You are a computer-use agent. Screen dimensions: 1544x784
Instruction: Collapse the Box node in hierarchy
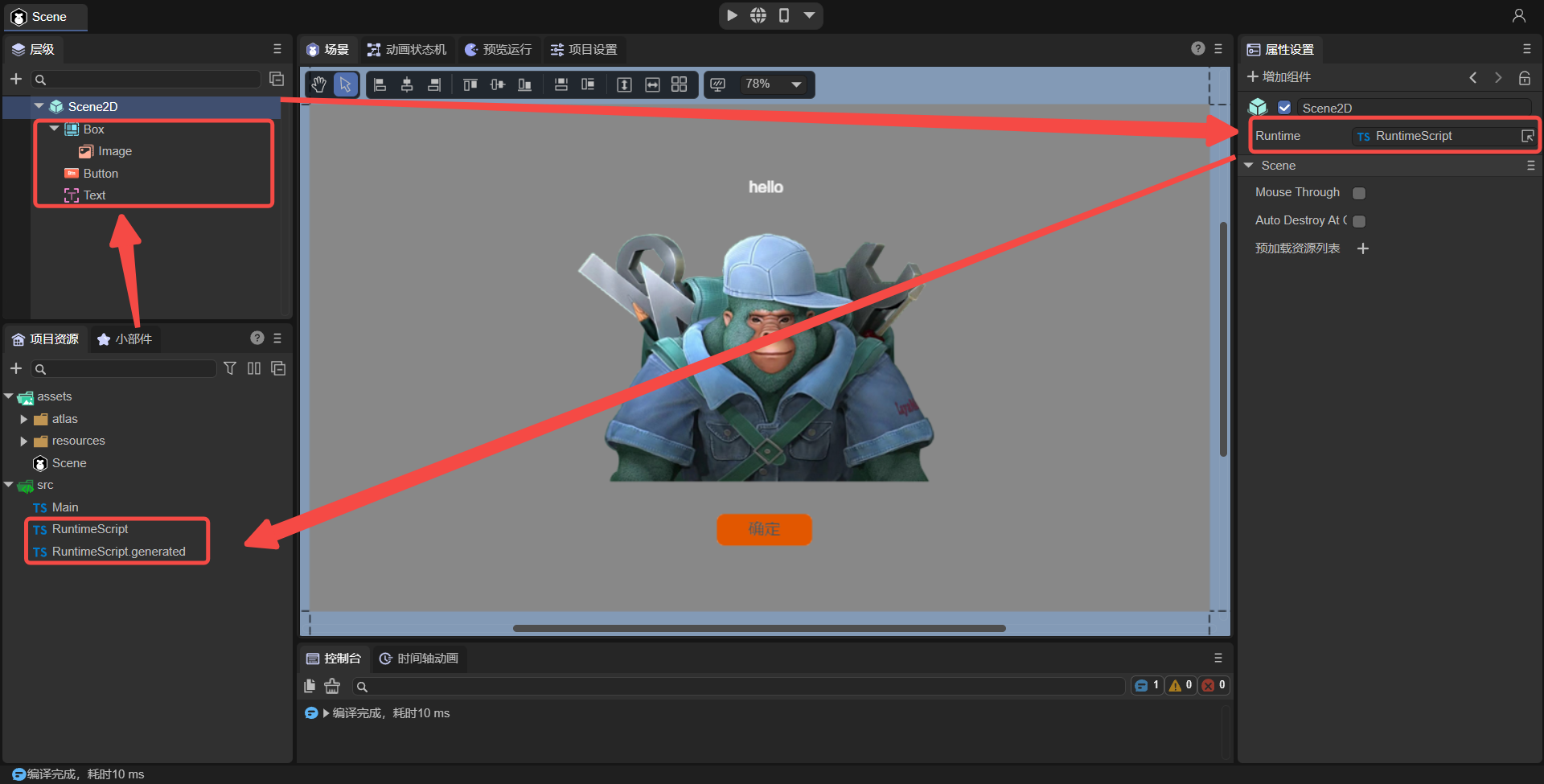pos(54,129)
